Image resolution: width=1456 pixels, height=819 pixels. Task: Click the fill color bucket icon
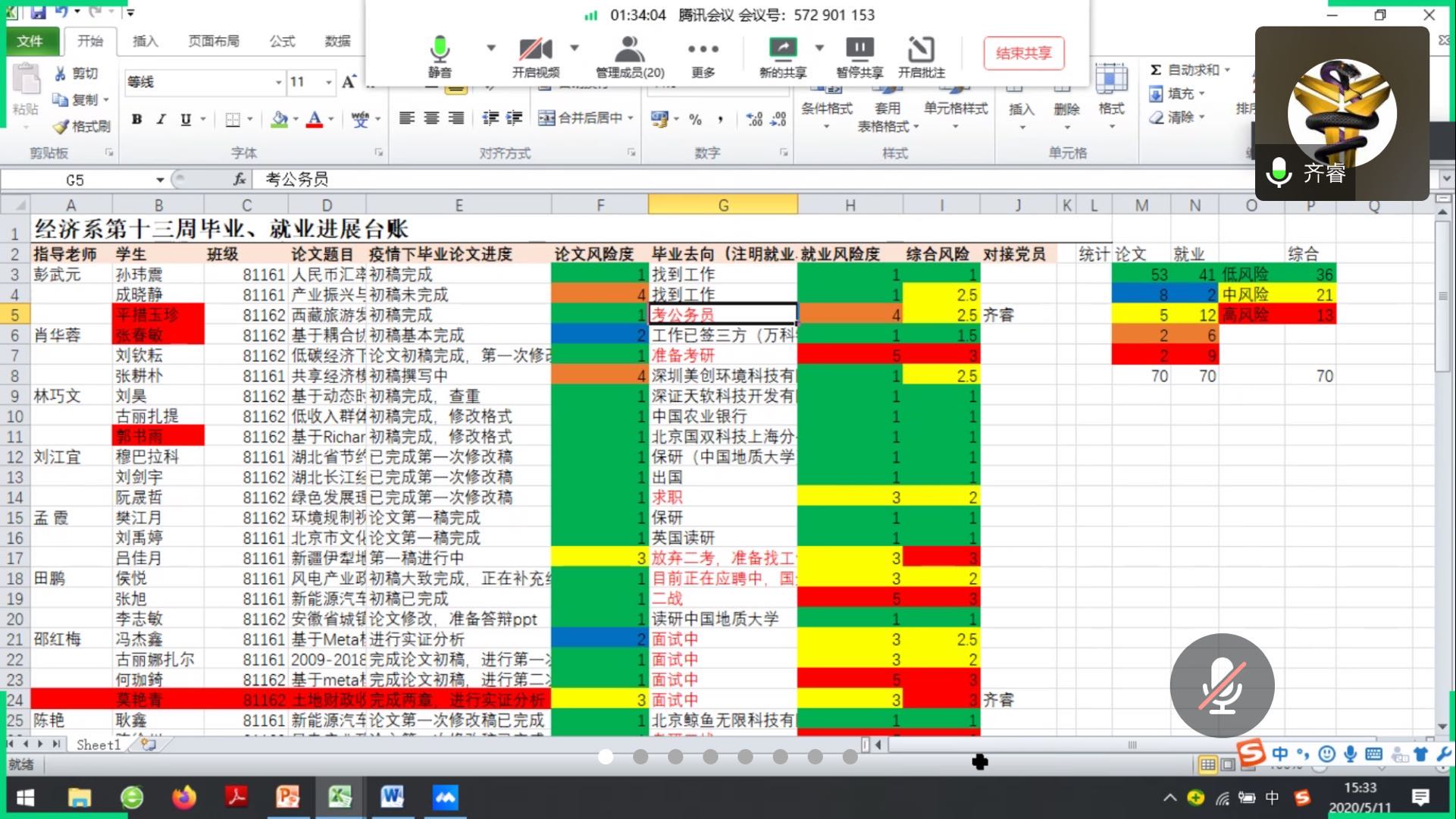tap(279, 119)
